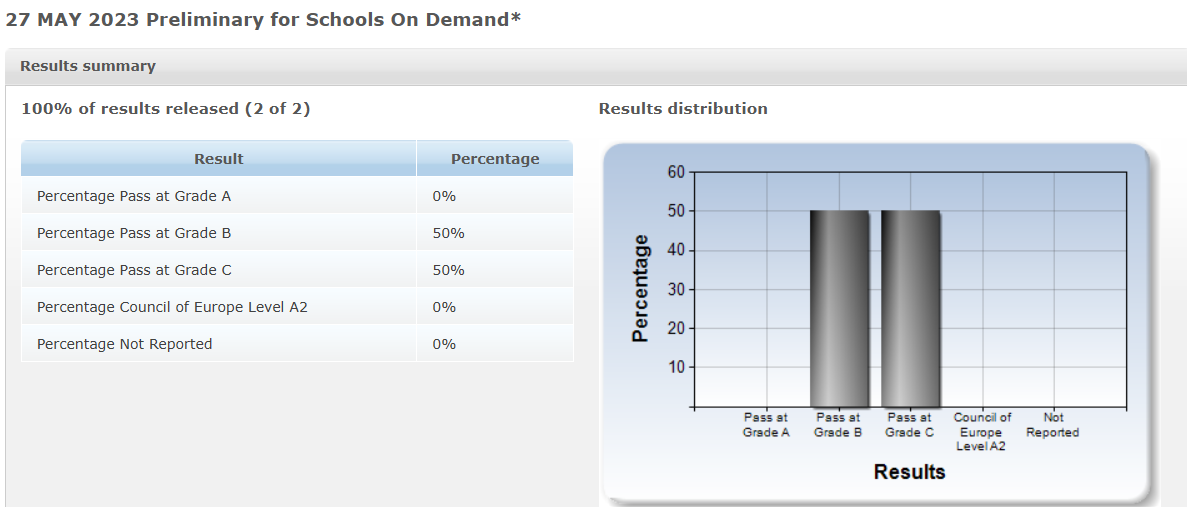
Task: Click the 0% value for Not Reported
Action: [444, 344]
